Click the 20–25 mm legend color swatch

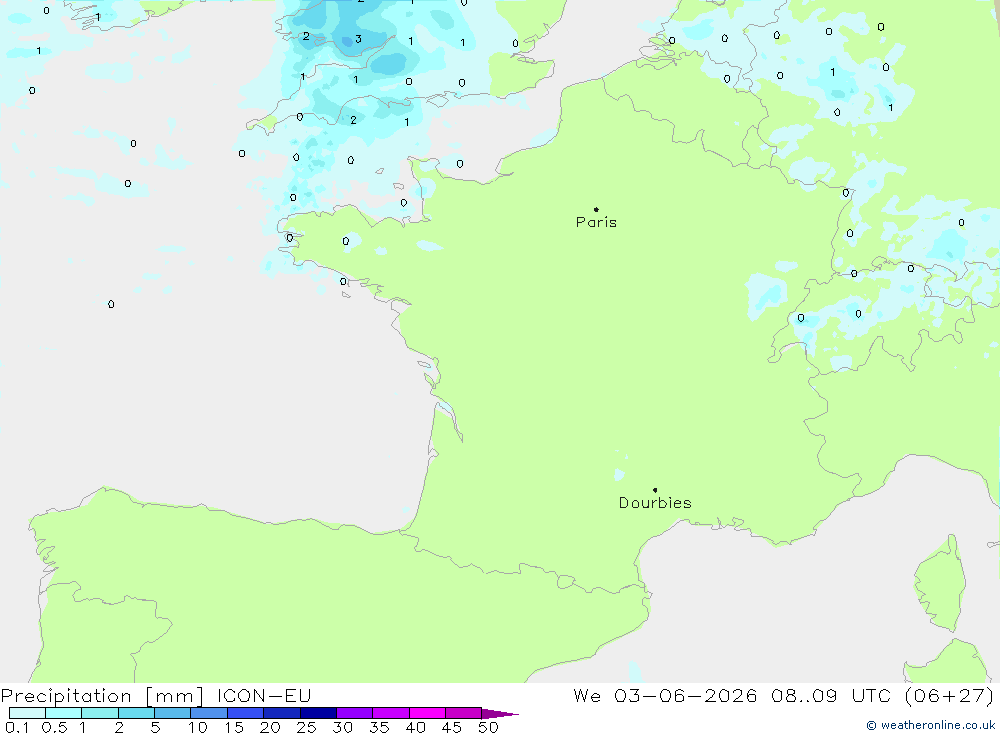click(x=282, y=713)
